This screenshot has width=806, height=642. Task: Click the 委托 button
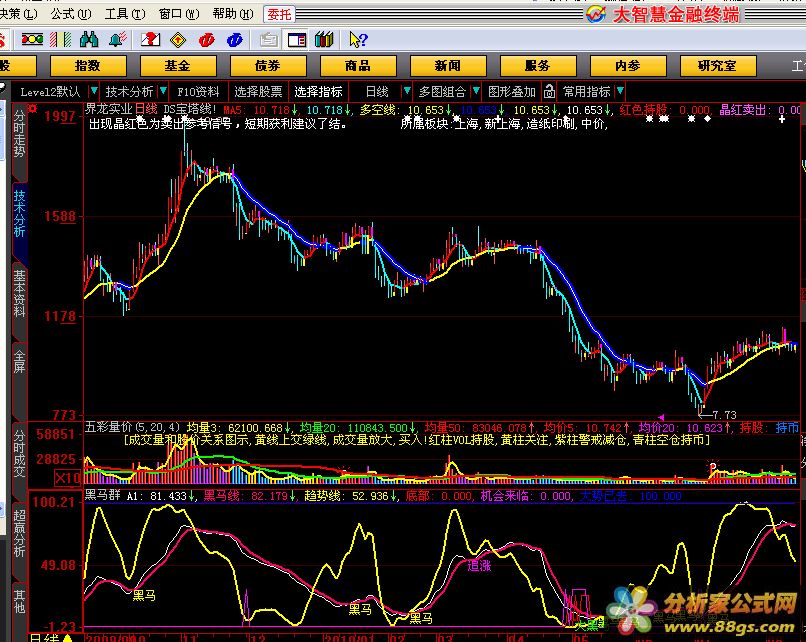pyautogui.click(x=279, y=14)
